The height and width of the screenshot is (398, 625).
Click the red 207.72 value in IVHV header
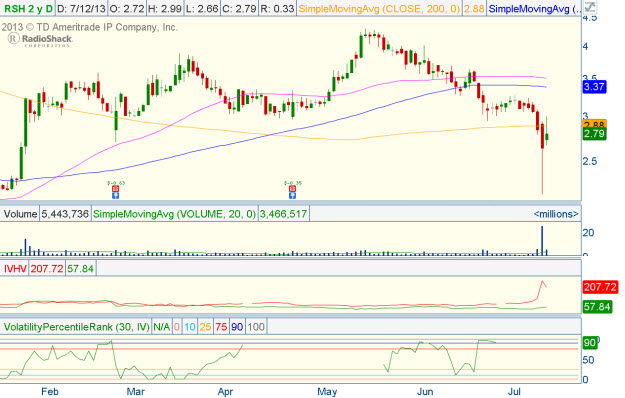tap(47, 269)
